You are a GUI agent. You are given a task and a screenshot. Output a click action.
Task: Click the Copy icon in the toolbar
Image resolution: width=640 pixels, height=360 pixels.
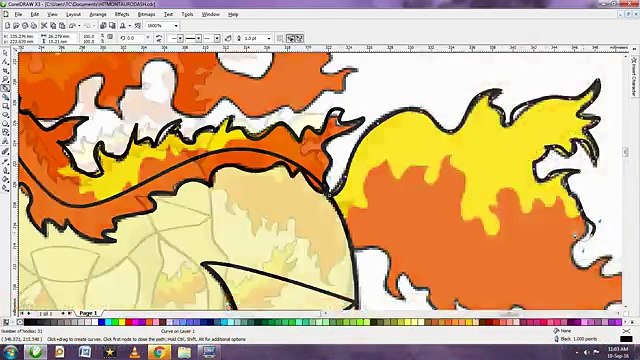pyautogui.click(x=53, y=25)
